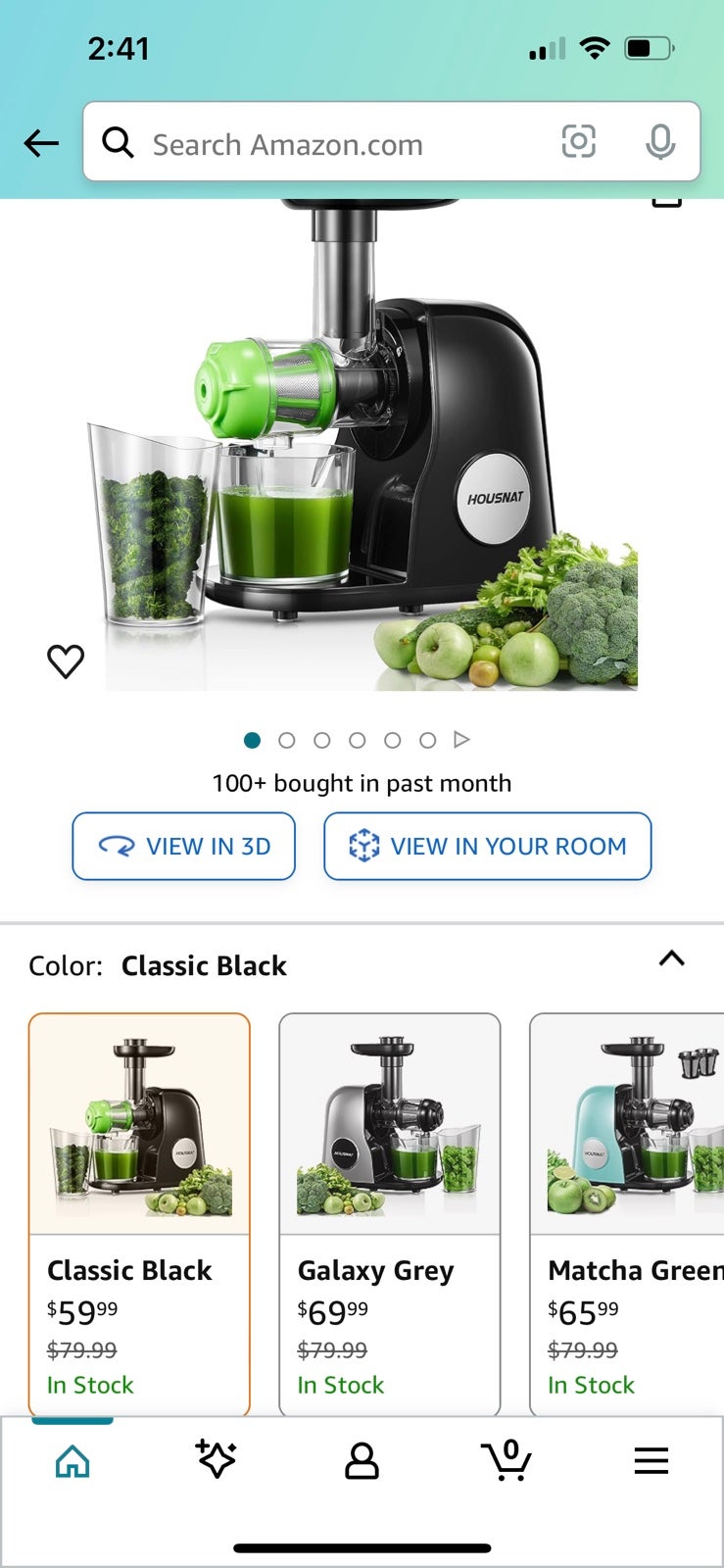Screen dimensions: 724x1568
Task: Select the second image carousel dot
Action: pos(287,740)
